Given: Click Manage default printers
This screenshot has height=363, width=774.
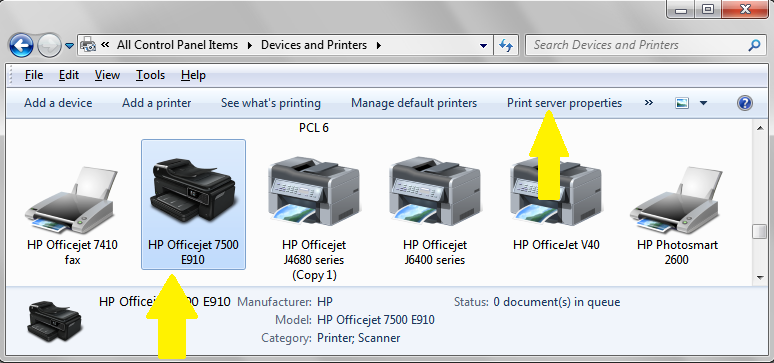Looking at the screenshot, I should coord(414,103).
